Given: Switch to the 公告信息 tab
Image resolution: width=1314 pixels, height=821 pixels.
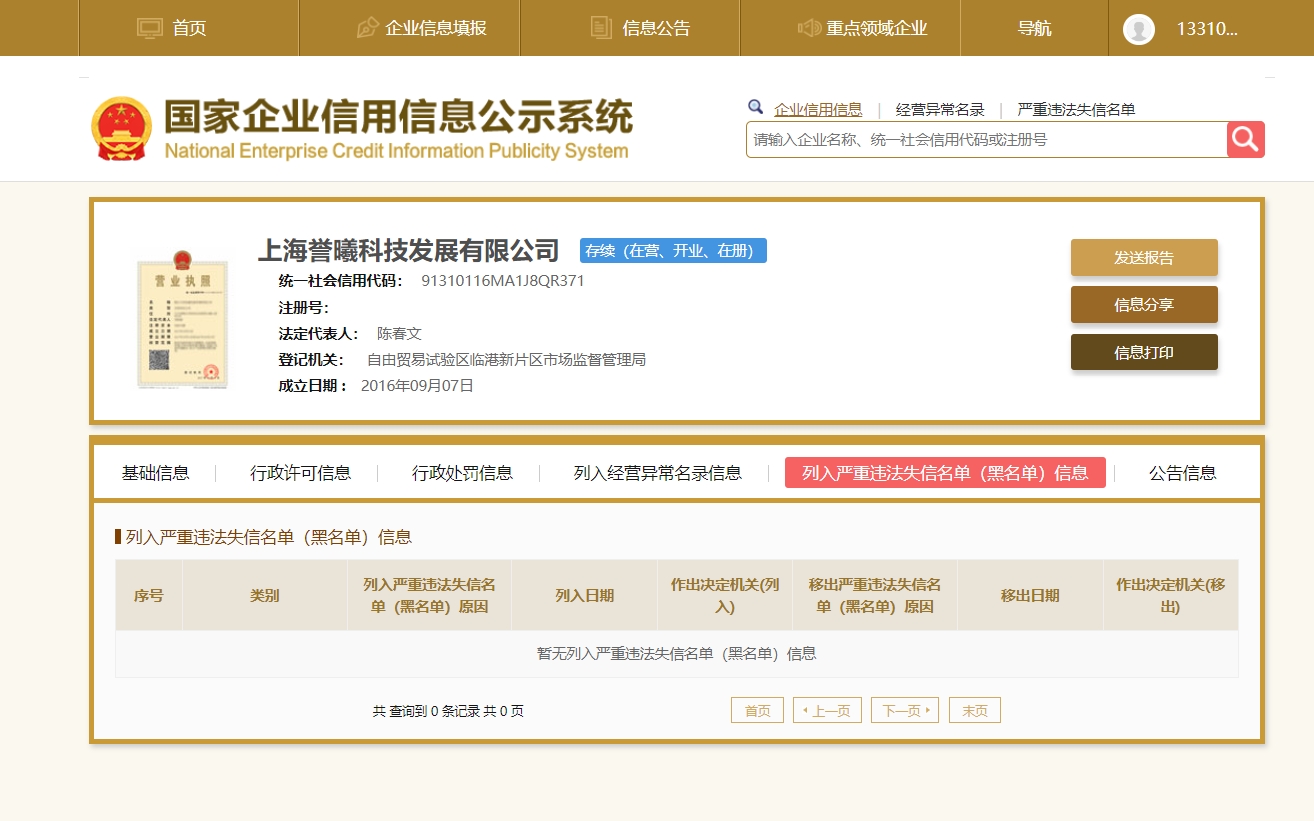Looking at the screenshot, I should (1182, 473).
